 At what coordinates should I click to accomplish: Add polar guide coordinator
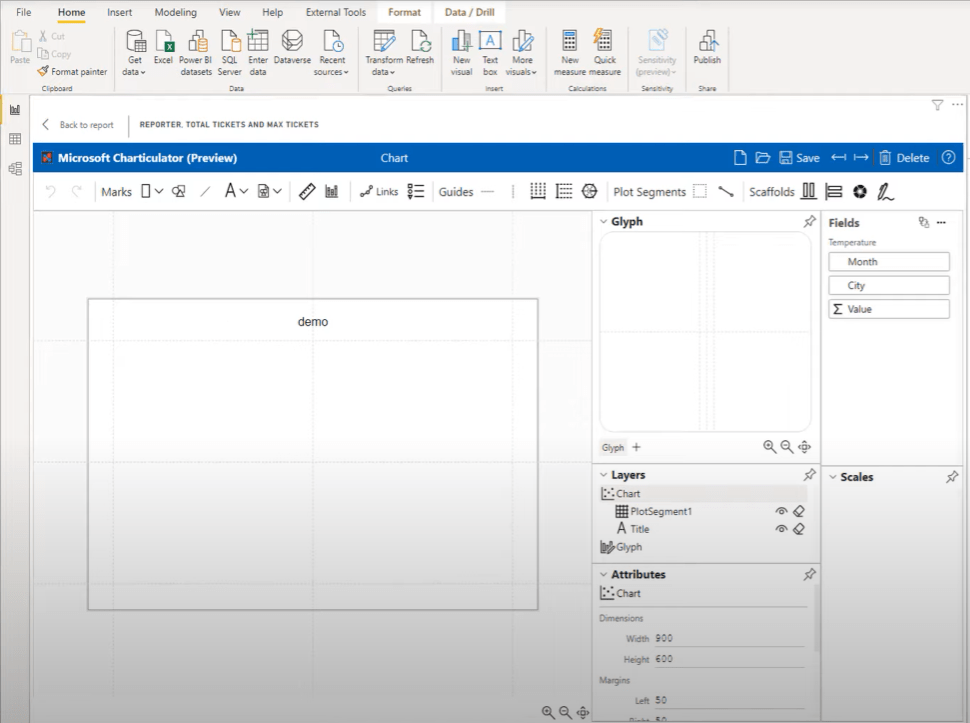(590, 192)
